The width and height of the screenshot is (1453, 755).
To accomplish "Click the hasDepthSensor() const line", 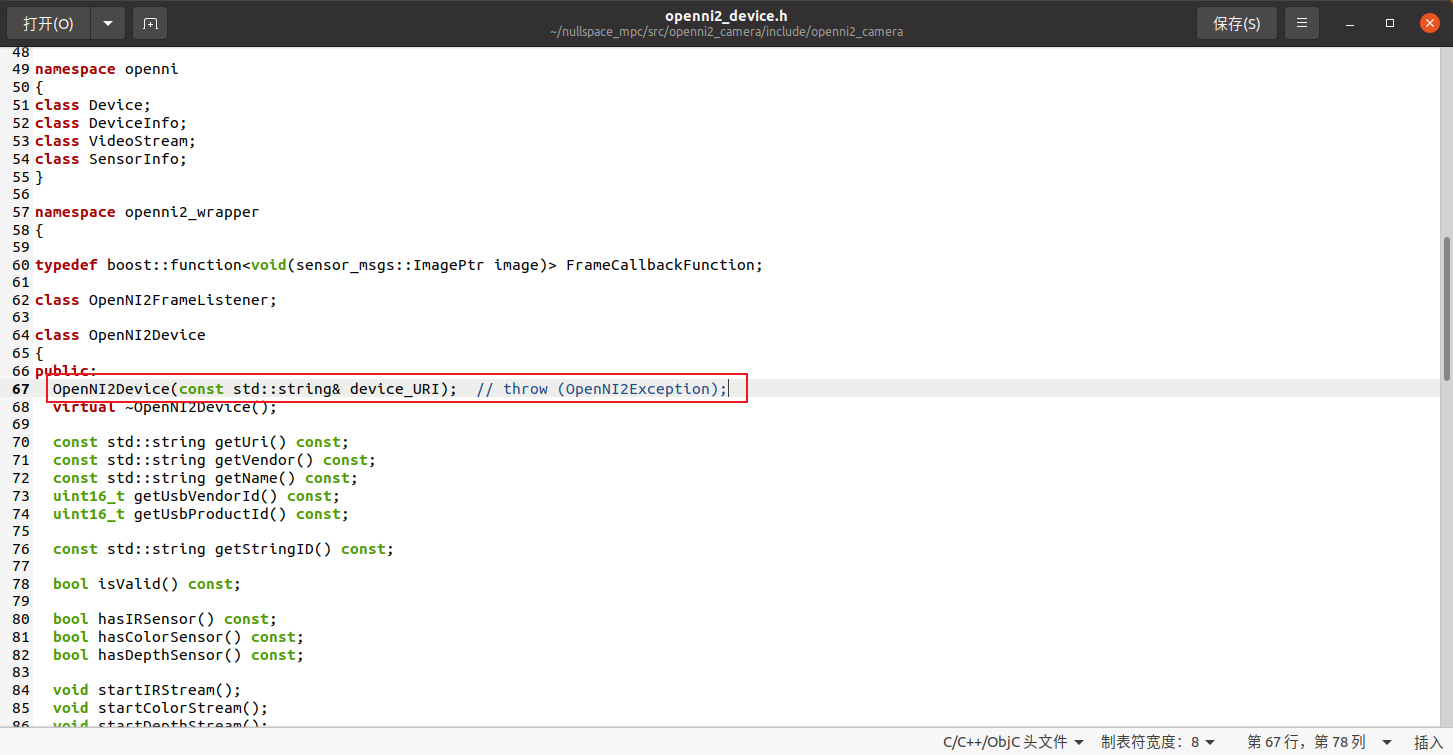I will [x=179, y=655].
